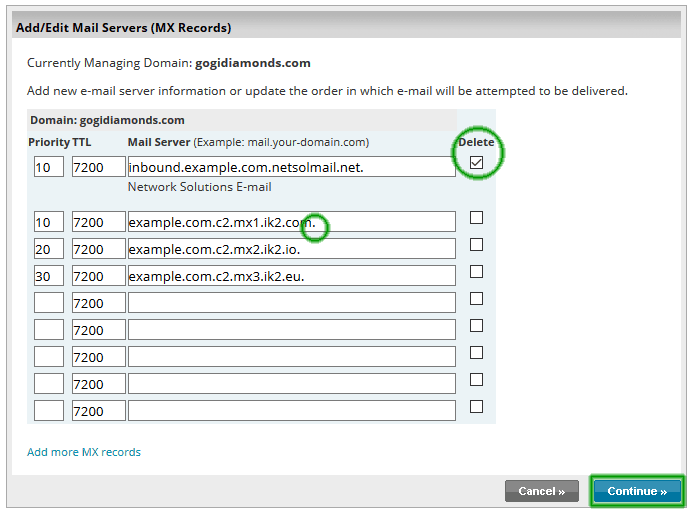This screenshot has height=514, width=693.
Task: Check Delete box for example.com.c2.mx1.ik2.com record
Action: 476,218
